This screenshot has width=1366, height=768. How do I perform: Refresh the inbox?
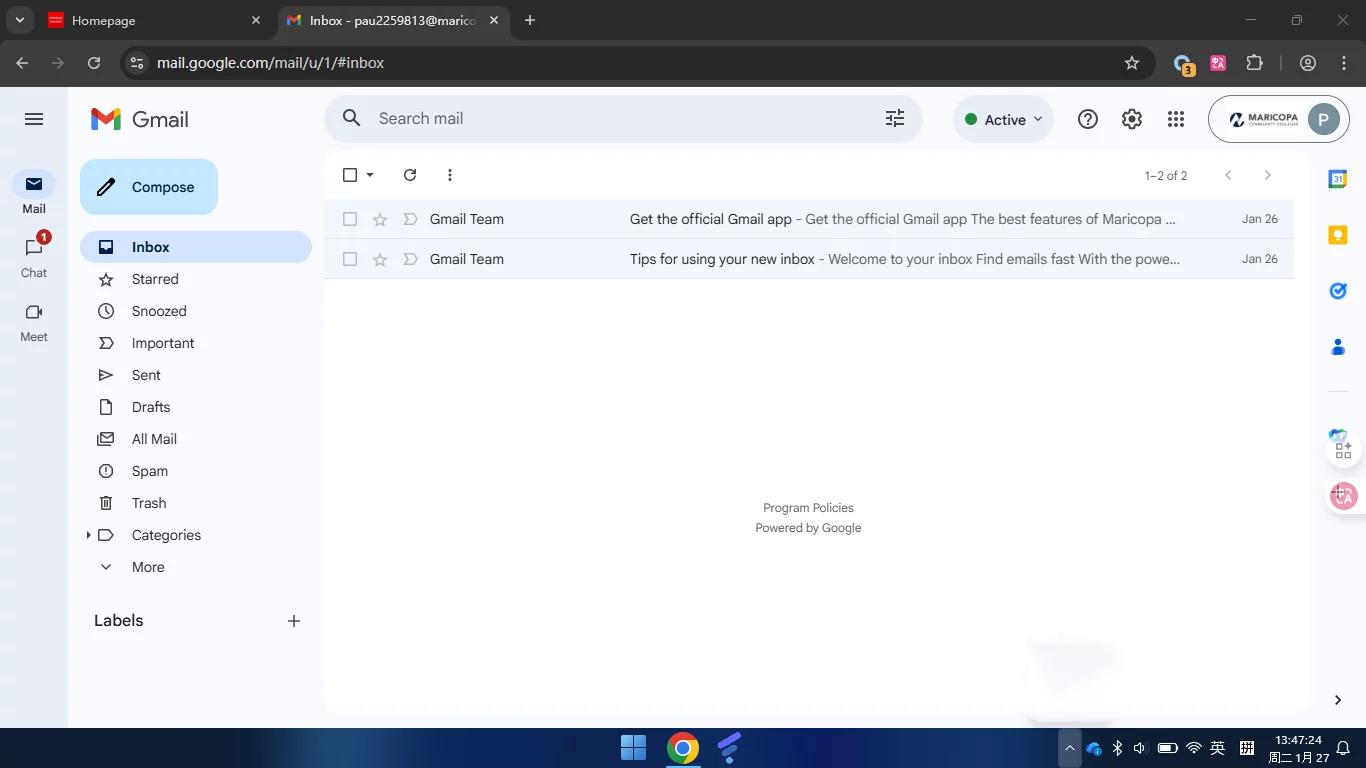[x=410, y=175]
